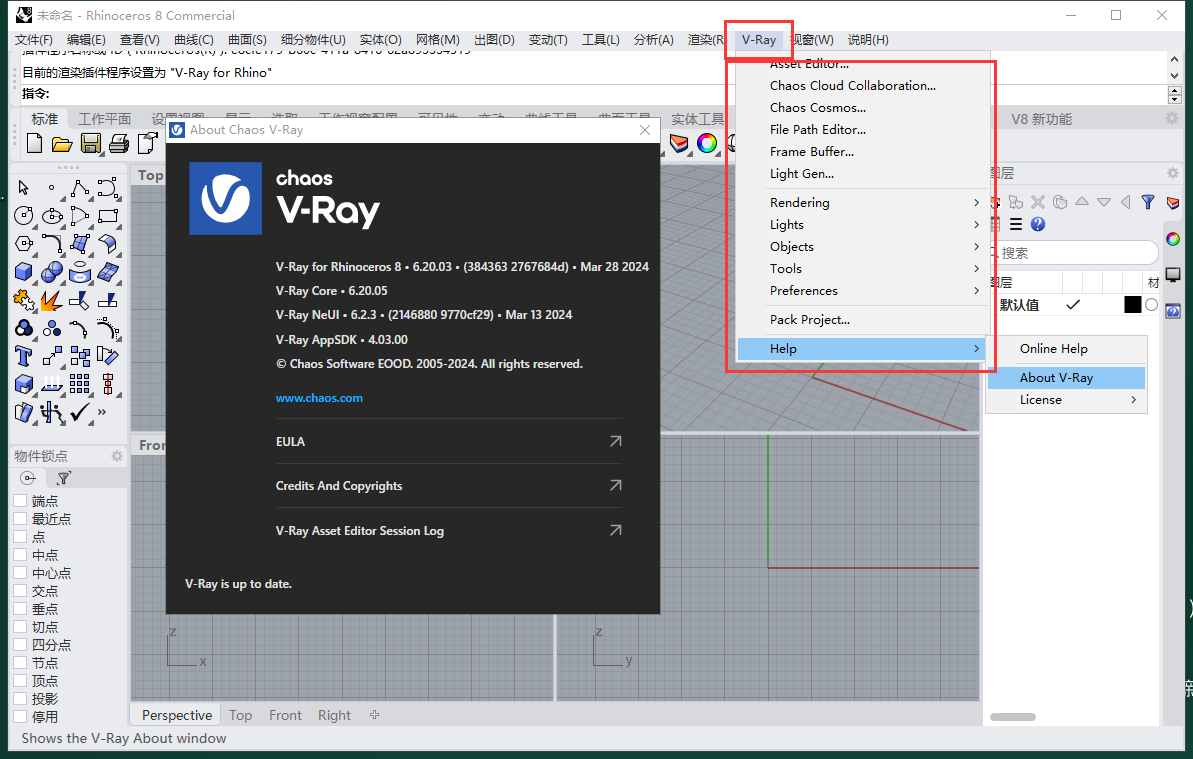1193x759 pixels.
Task: Enable the 中点 (Mid) snap checkbox
Action: click(20, 554)
